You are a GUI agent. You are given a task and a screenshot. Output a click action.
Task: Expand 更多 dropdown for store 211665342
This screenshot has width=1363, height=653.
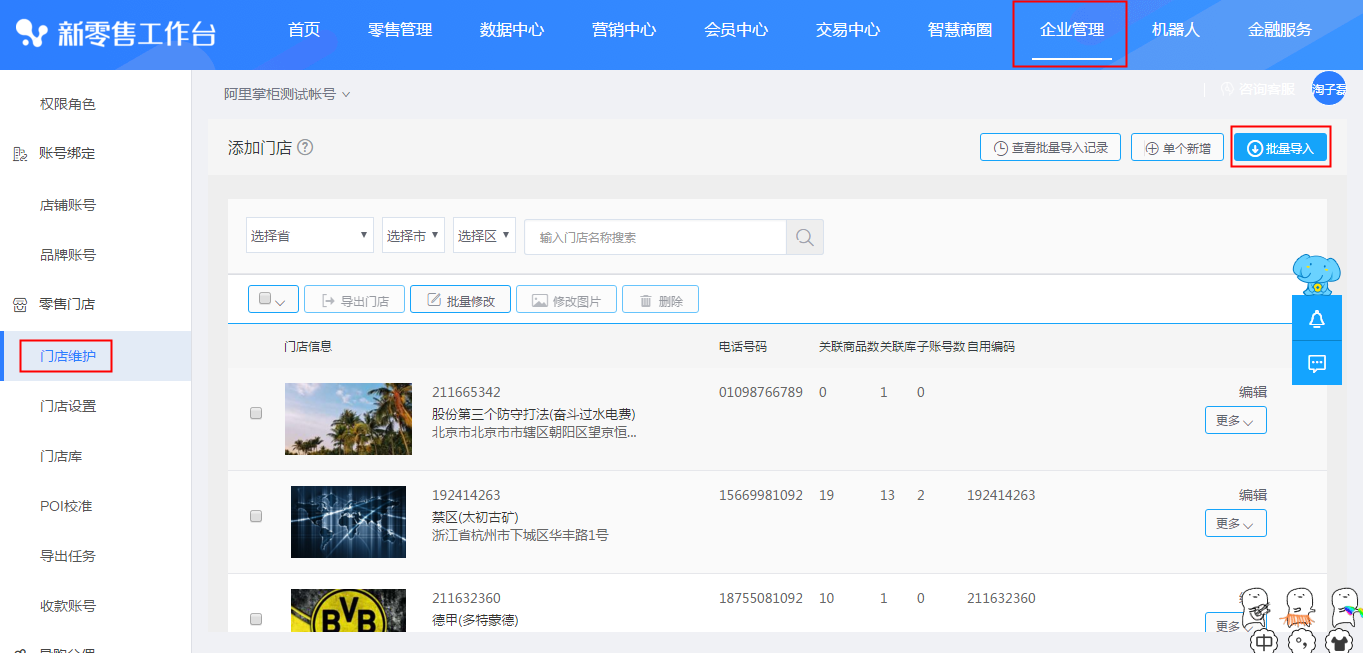click(1236, 420)
